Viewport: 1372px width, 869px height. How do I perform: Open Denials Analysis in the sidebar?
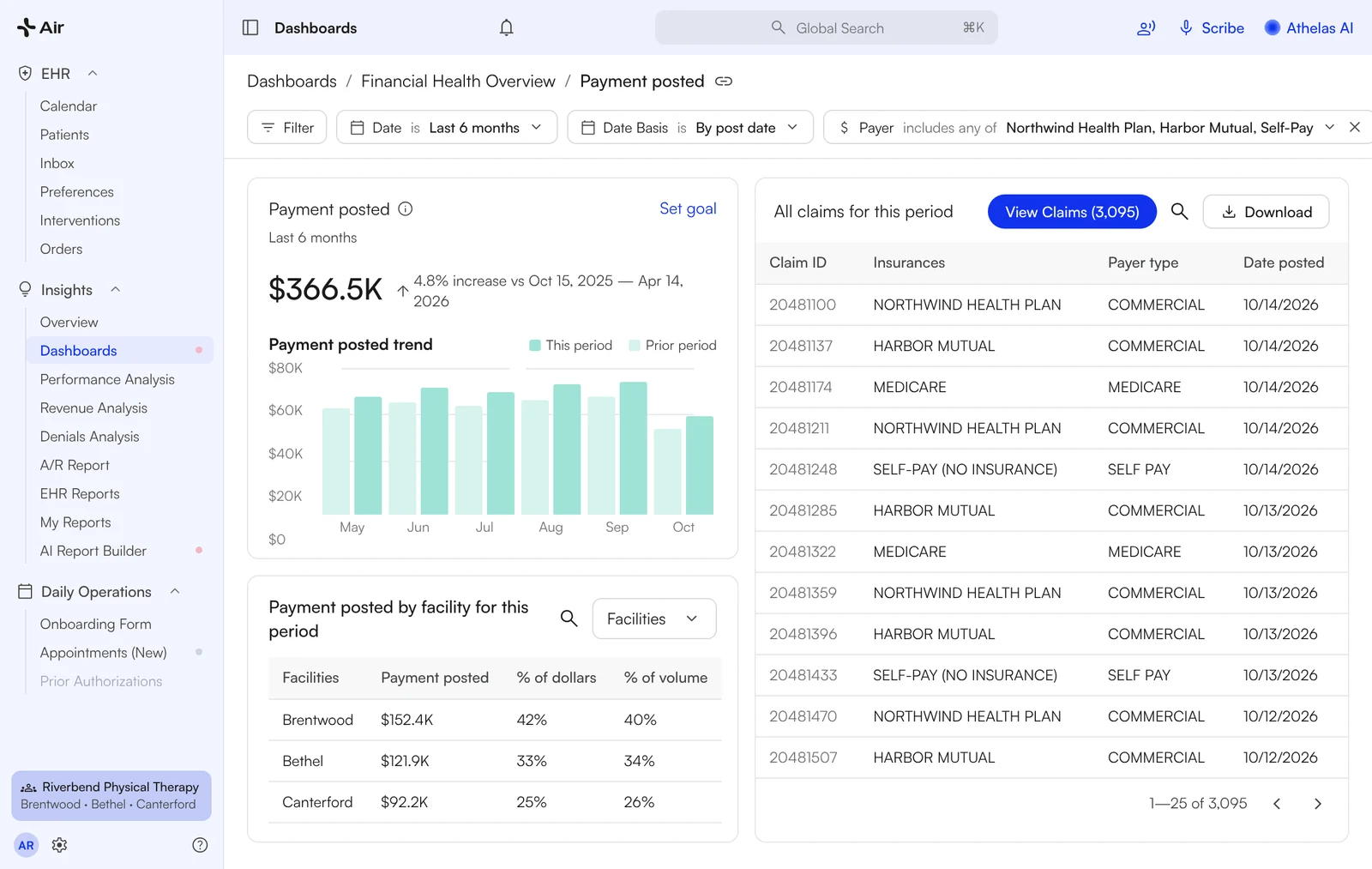(x=89, y=437)
